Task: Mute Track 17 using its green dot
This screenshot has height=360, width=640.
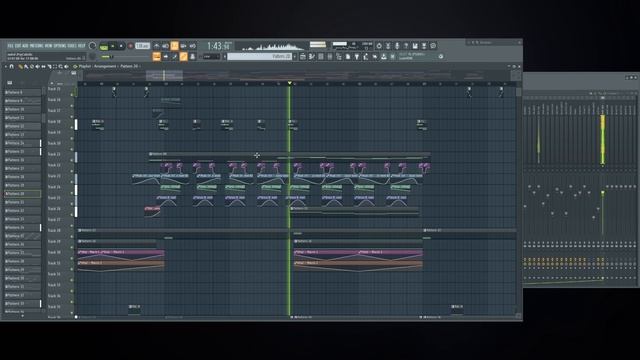Action: (x=72, y=117)
